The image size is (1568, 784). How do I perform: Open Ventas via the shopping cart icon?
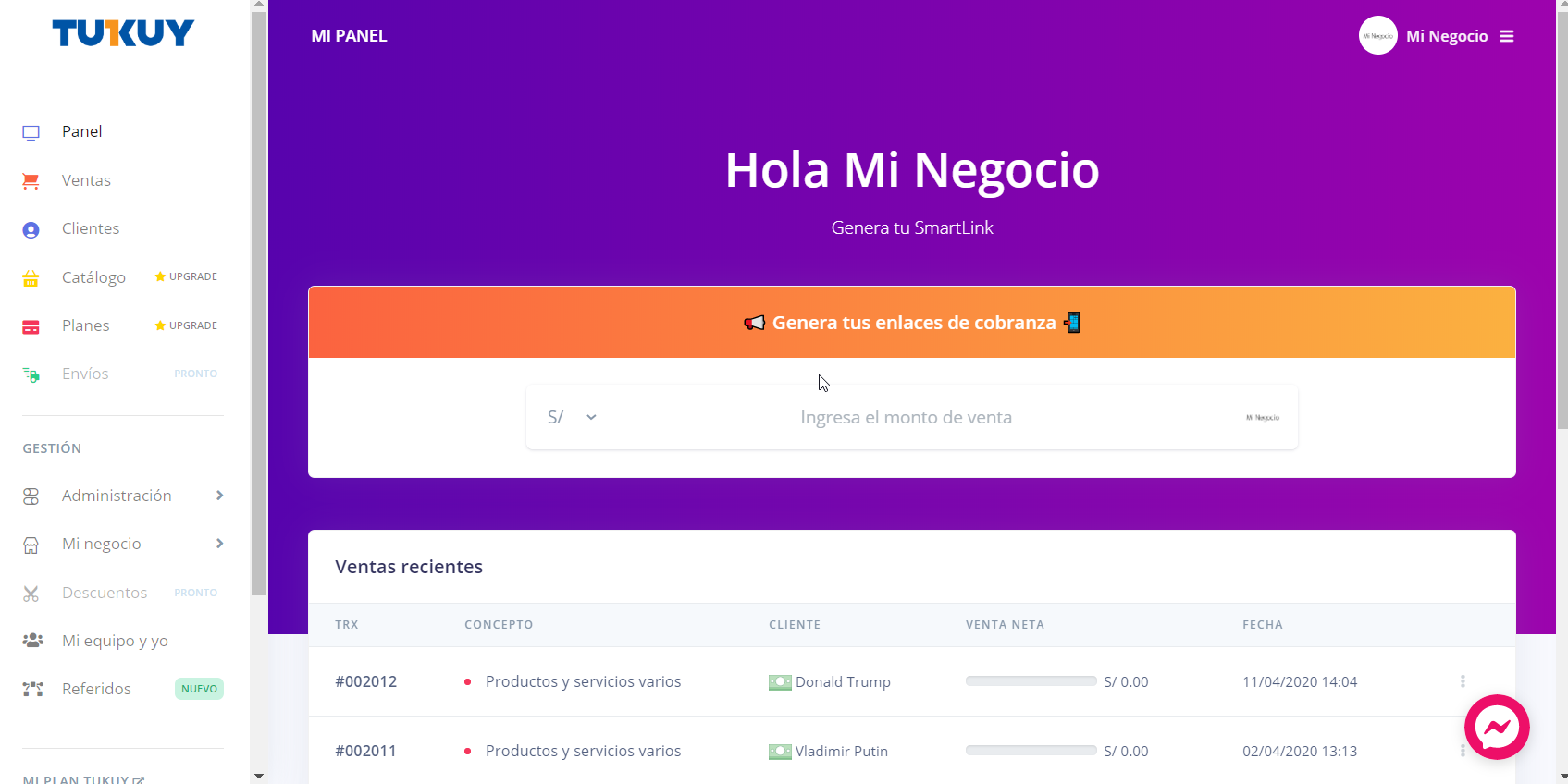point(31,181)
